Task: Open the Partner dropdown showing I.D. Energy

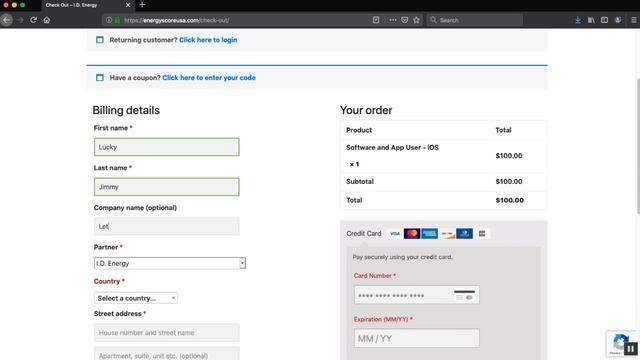Action: tap(170, 263)
